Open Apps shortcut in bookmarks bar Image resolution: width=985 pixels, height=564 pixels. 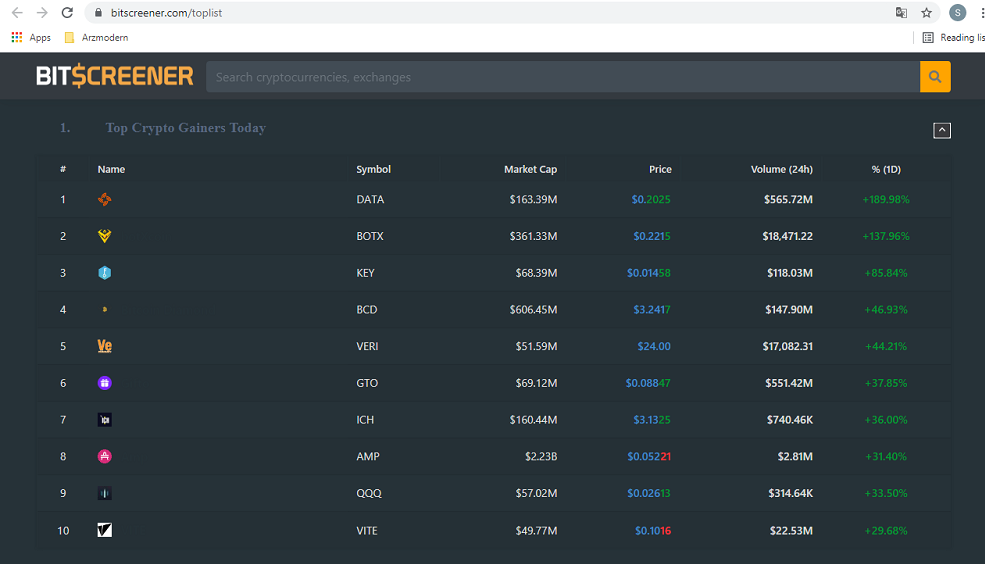[31, 38]
